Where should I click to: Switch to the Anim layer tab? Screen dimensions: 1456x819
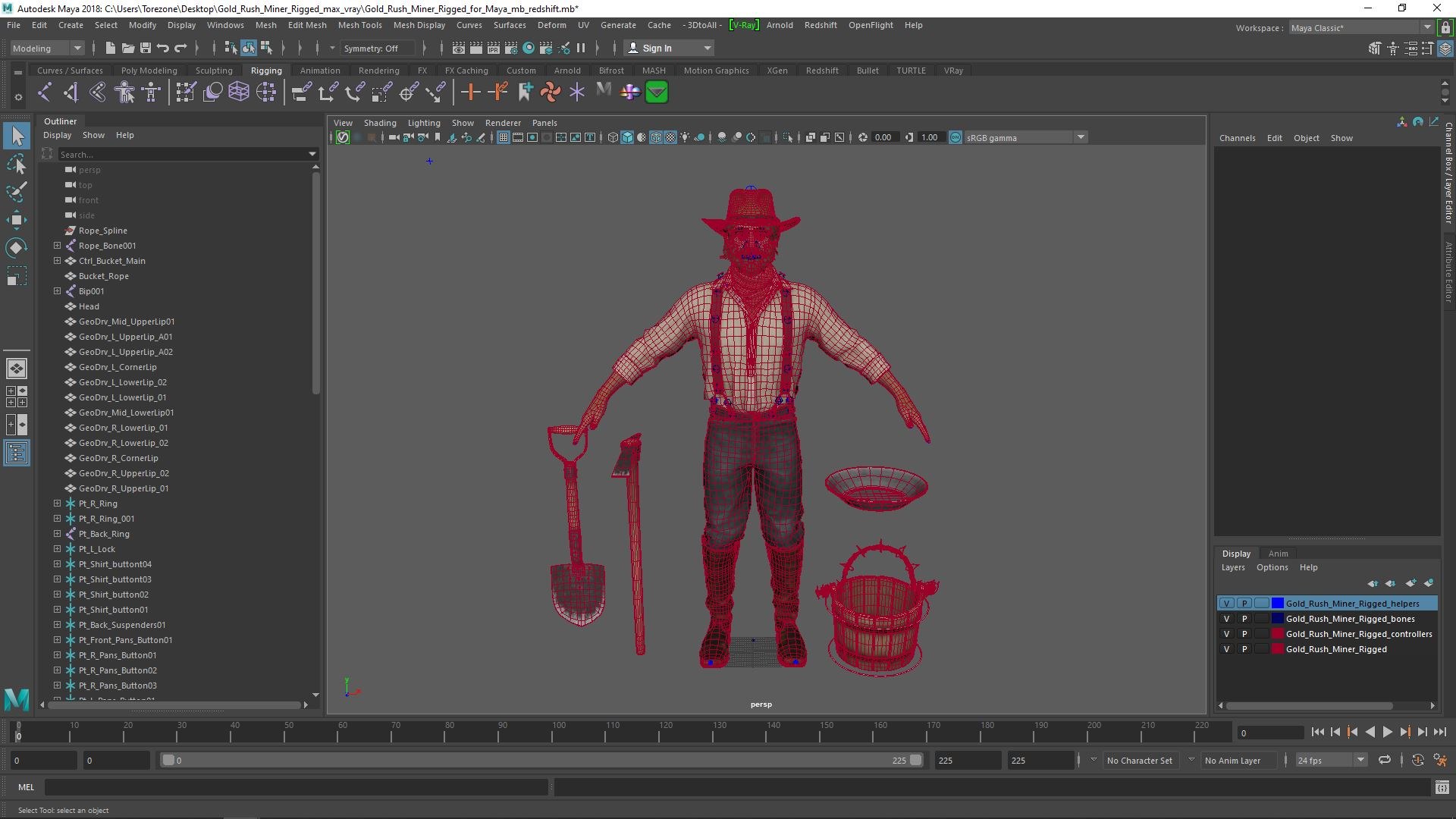[1278, 554]
